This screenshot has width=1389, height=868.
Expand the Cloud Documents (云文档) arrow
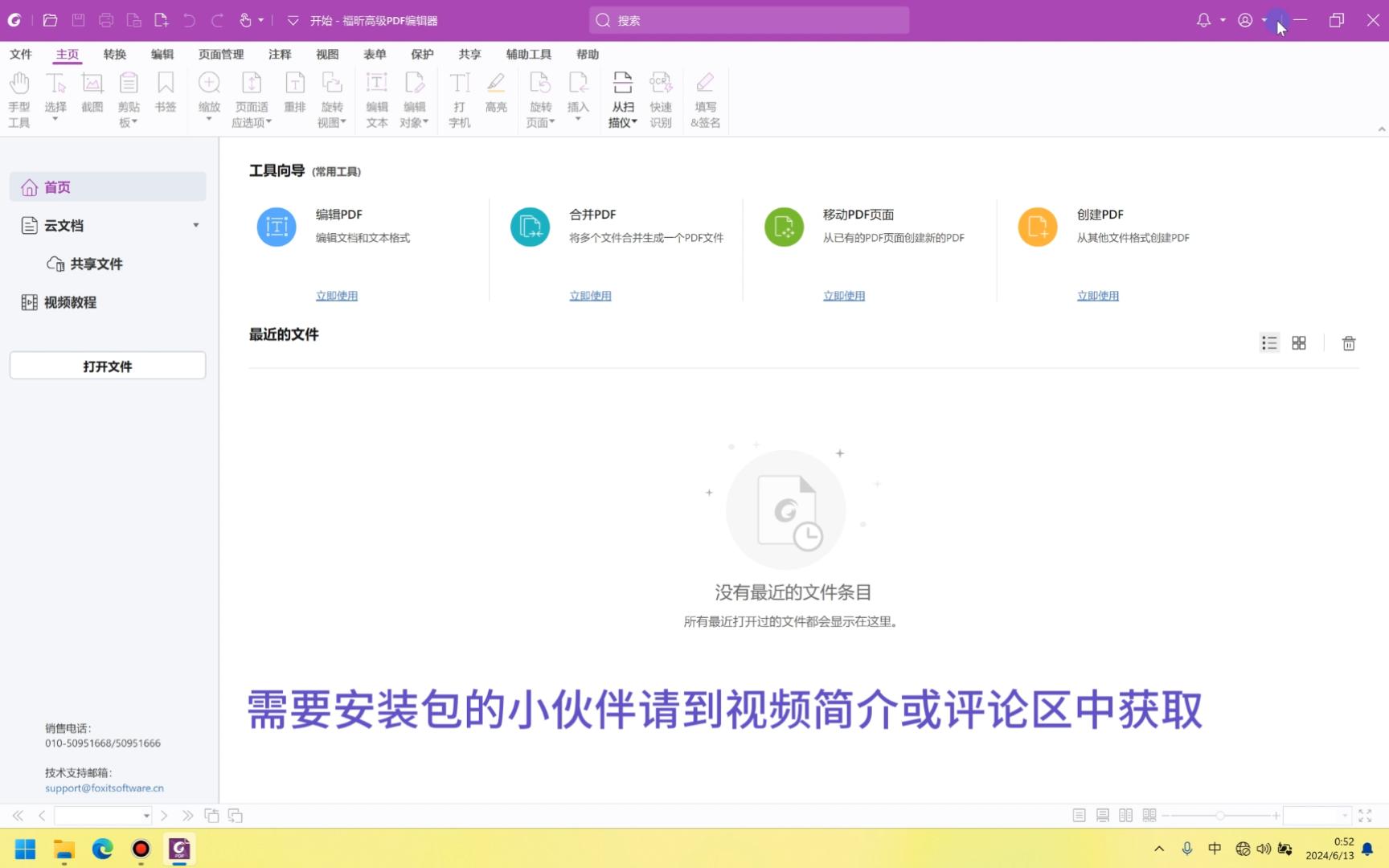196,225
